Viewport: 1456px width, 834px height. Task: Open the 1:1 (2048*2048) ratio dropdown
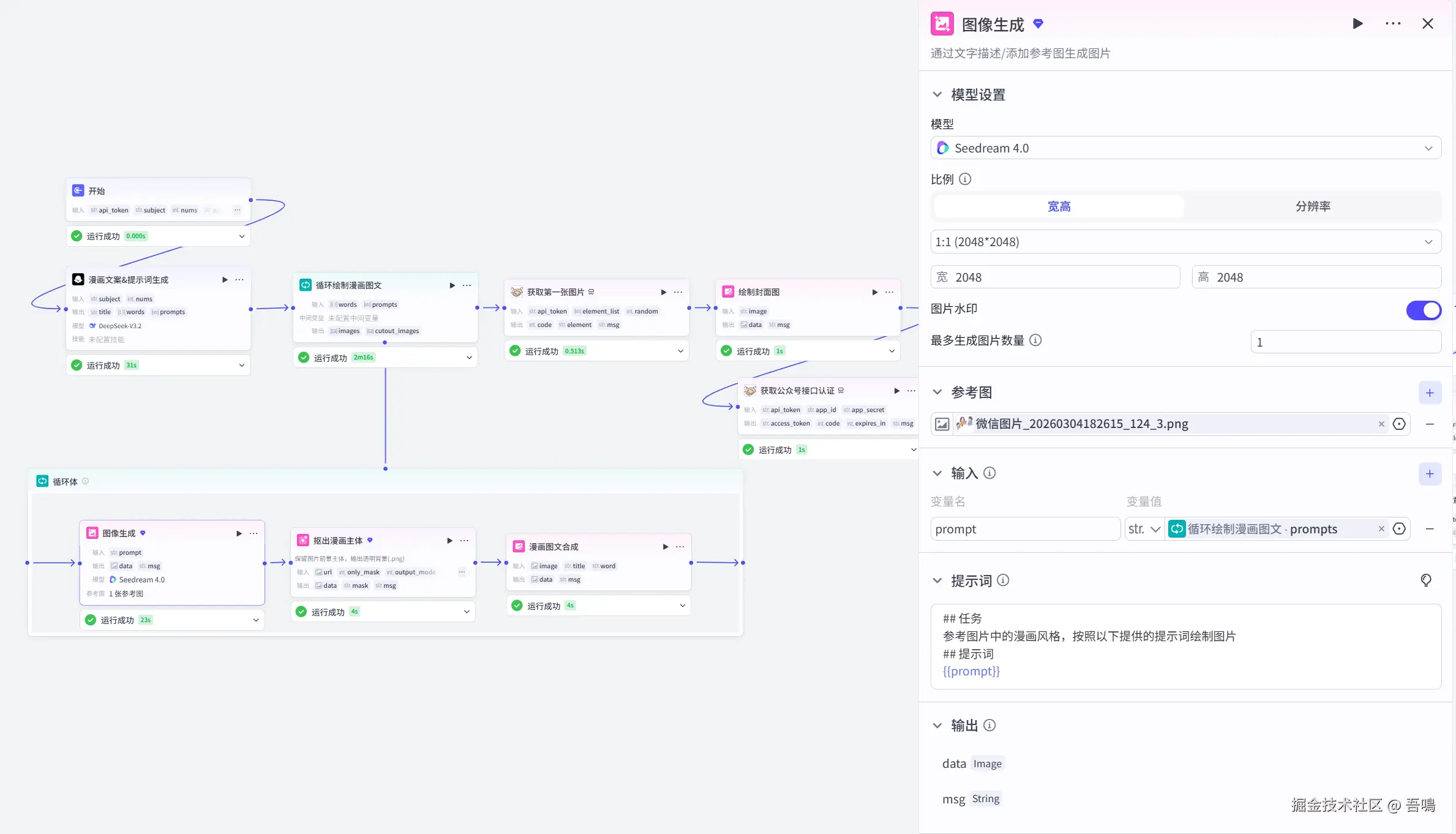point(1185,242)
